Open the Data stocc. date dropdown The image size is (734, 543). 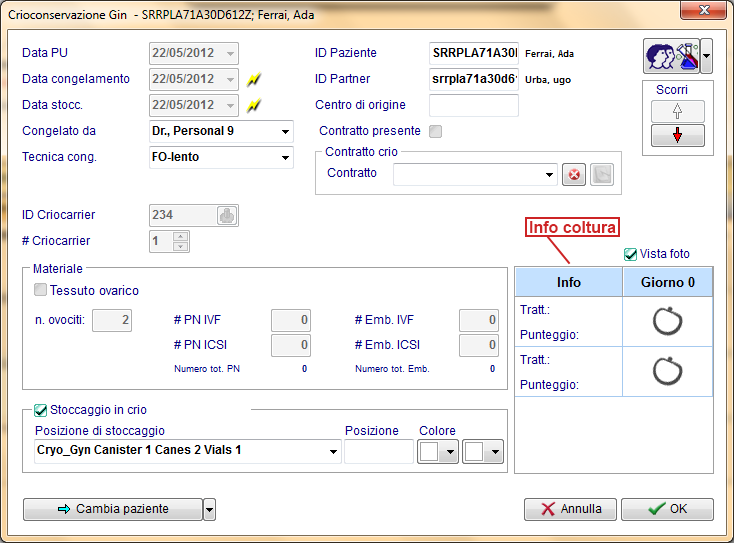coord(230,106)
